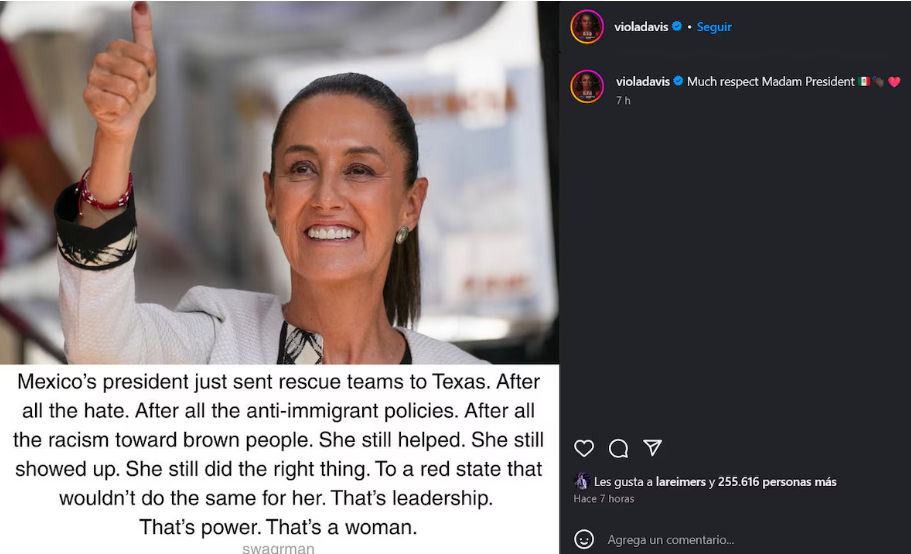View the 255.616 personas más likes list
The image size is (911, 554).
click(x=777, y=481)
